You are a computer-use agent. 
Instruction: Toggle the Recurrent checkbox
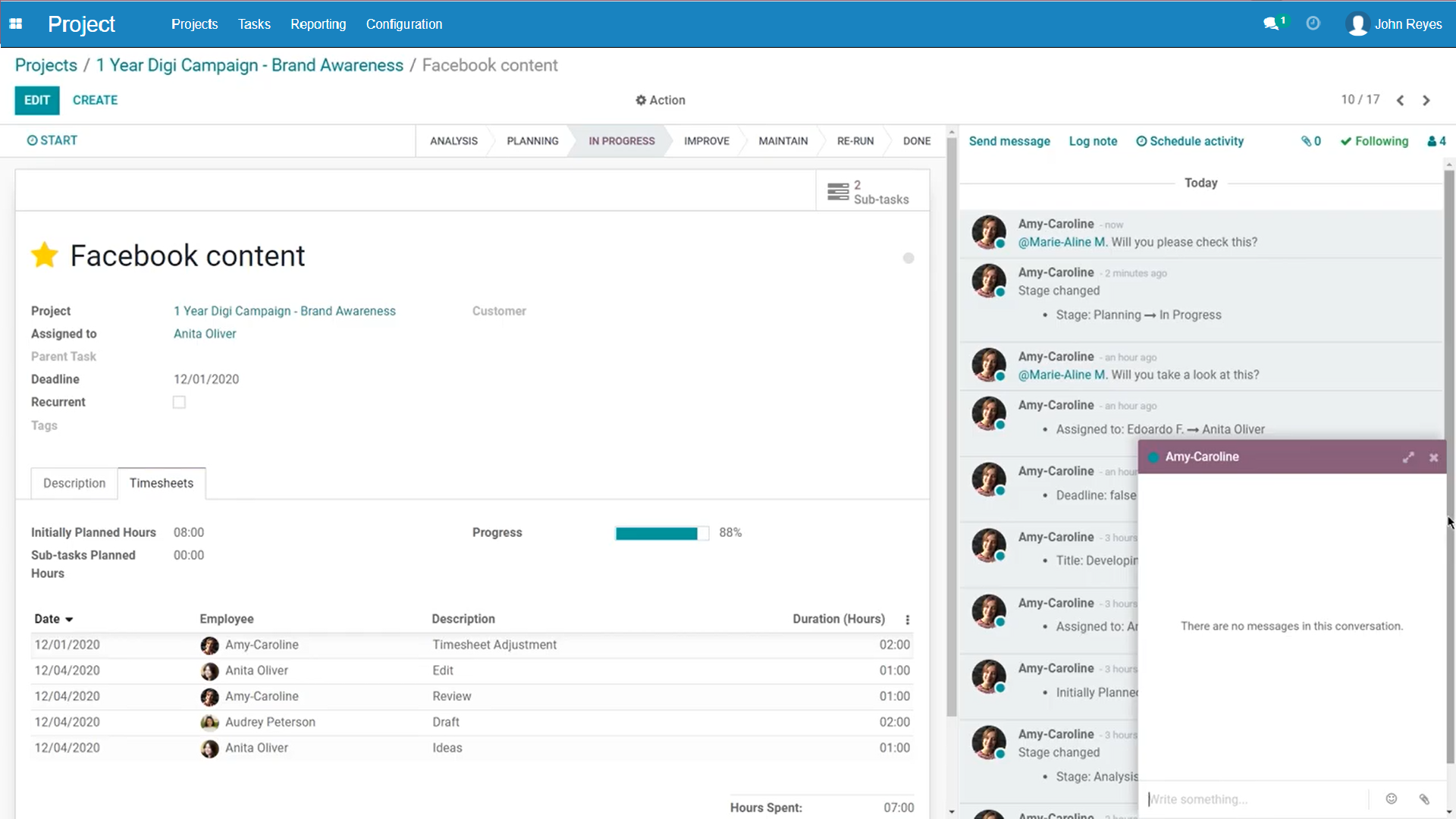click(179, 402)
